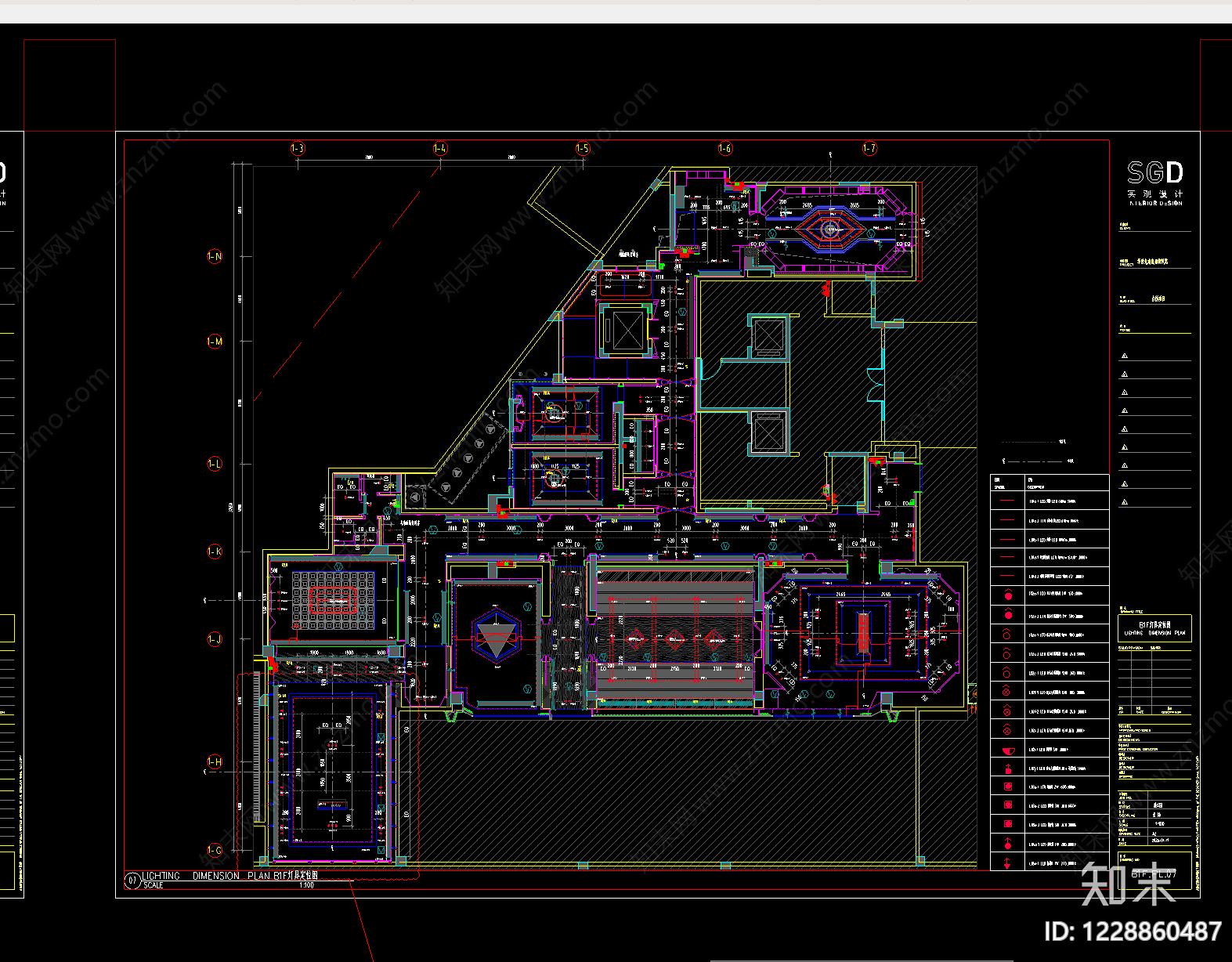Select grid axis bubble 1-6

click(725, 148)
